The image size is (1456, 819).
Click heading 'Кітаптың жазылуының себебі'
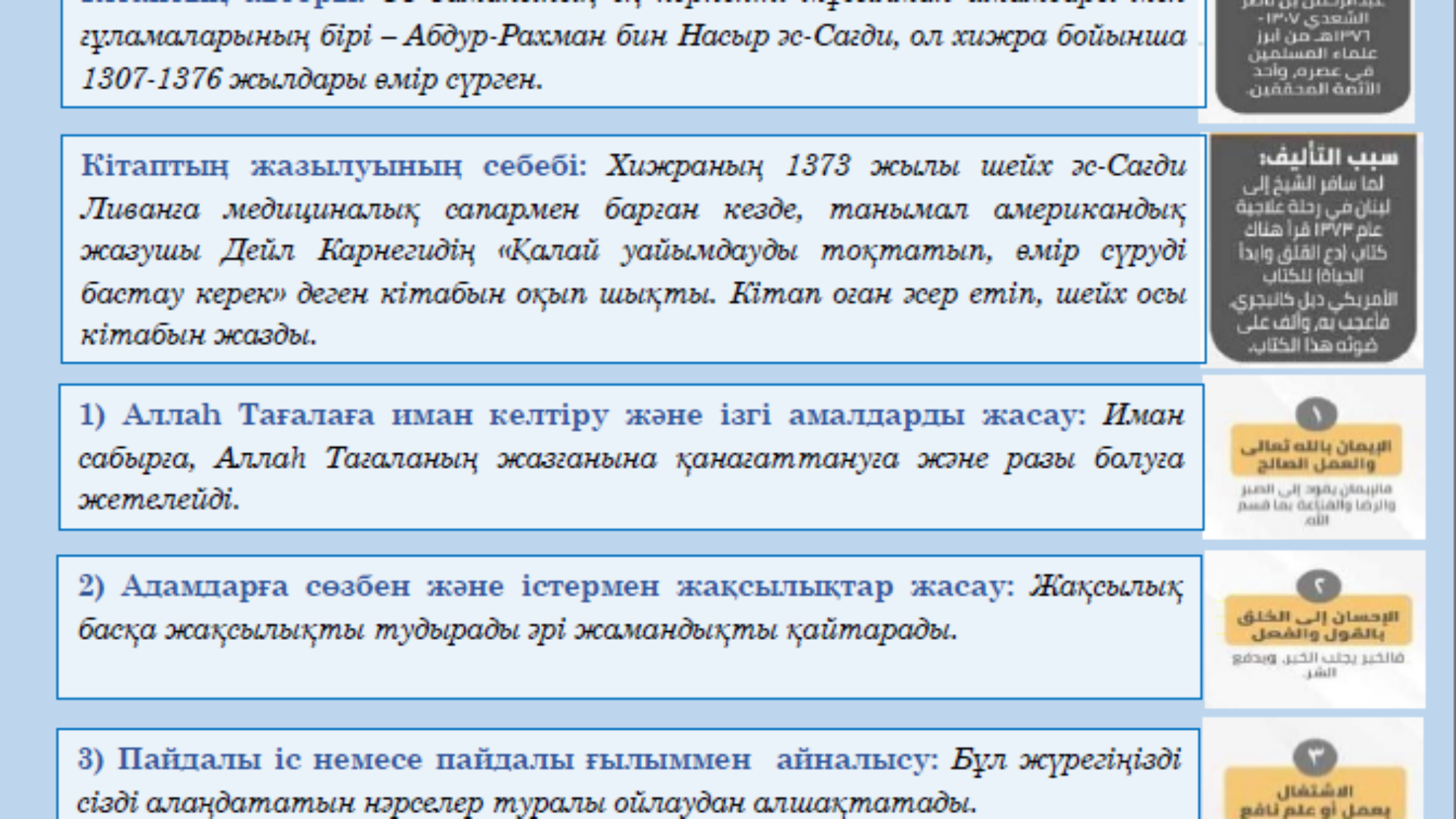333,166
